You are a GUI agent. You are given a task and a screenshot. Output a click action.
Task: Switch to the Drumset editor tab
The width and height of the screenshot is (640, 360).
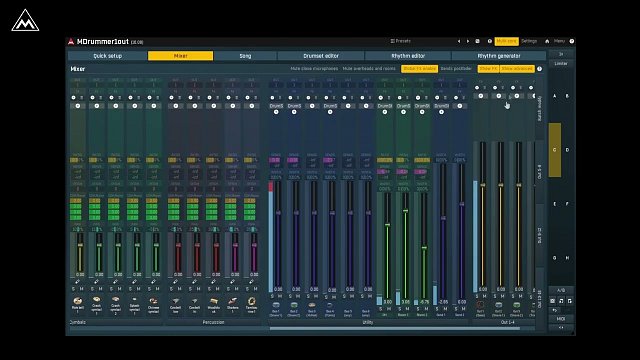coord(321,56)
